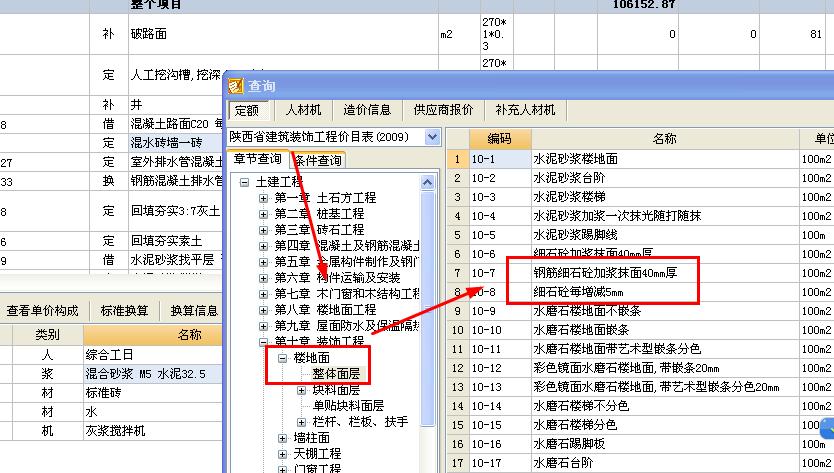
Task: Expand 第三章 砖石工程 node
Action: click(263, 230)
